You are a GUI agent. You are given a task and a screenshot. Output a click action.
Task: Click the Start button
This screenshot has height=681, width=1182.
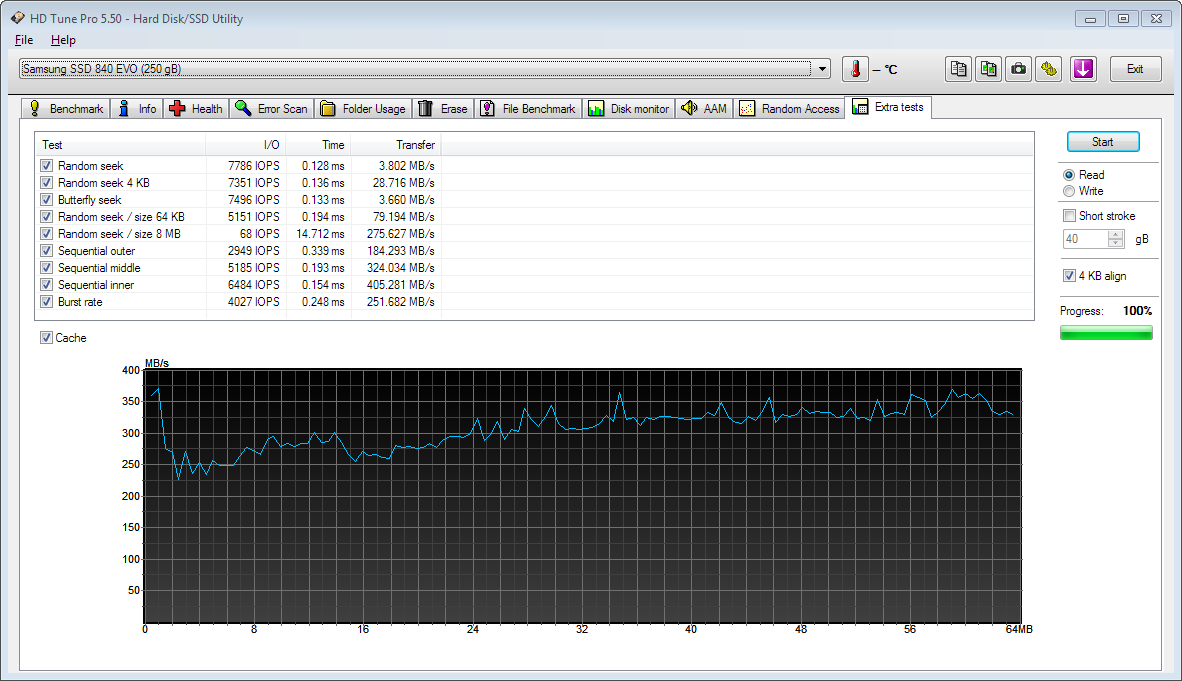tap(1103, 142)
